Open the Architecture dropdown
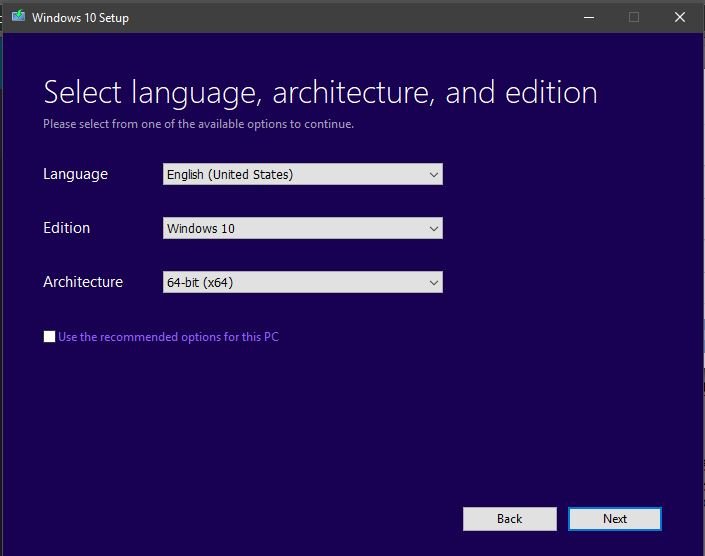705x556 pixels. 303,282
